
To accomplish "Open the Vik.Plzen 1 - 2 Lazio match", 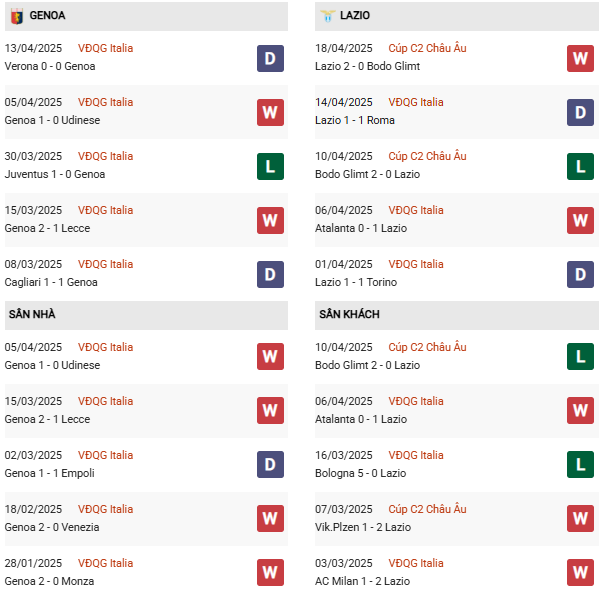I will tap(362, 527).
